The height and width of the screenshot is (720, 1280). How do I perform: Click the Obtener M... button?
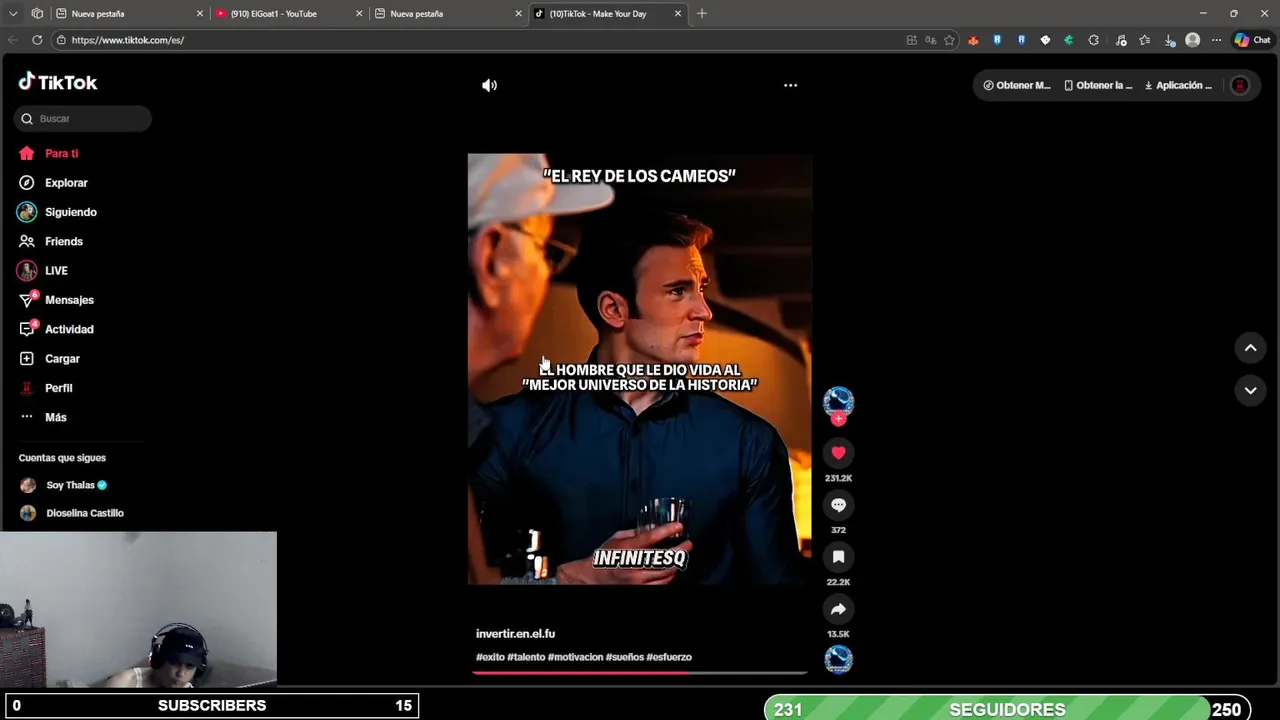pos(1017,85)
